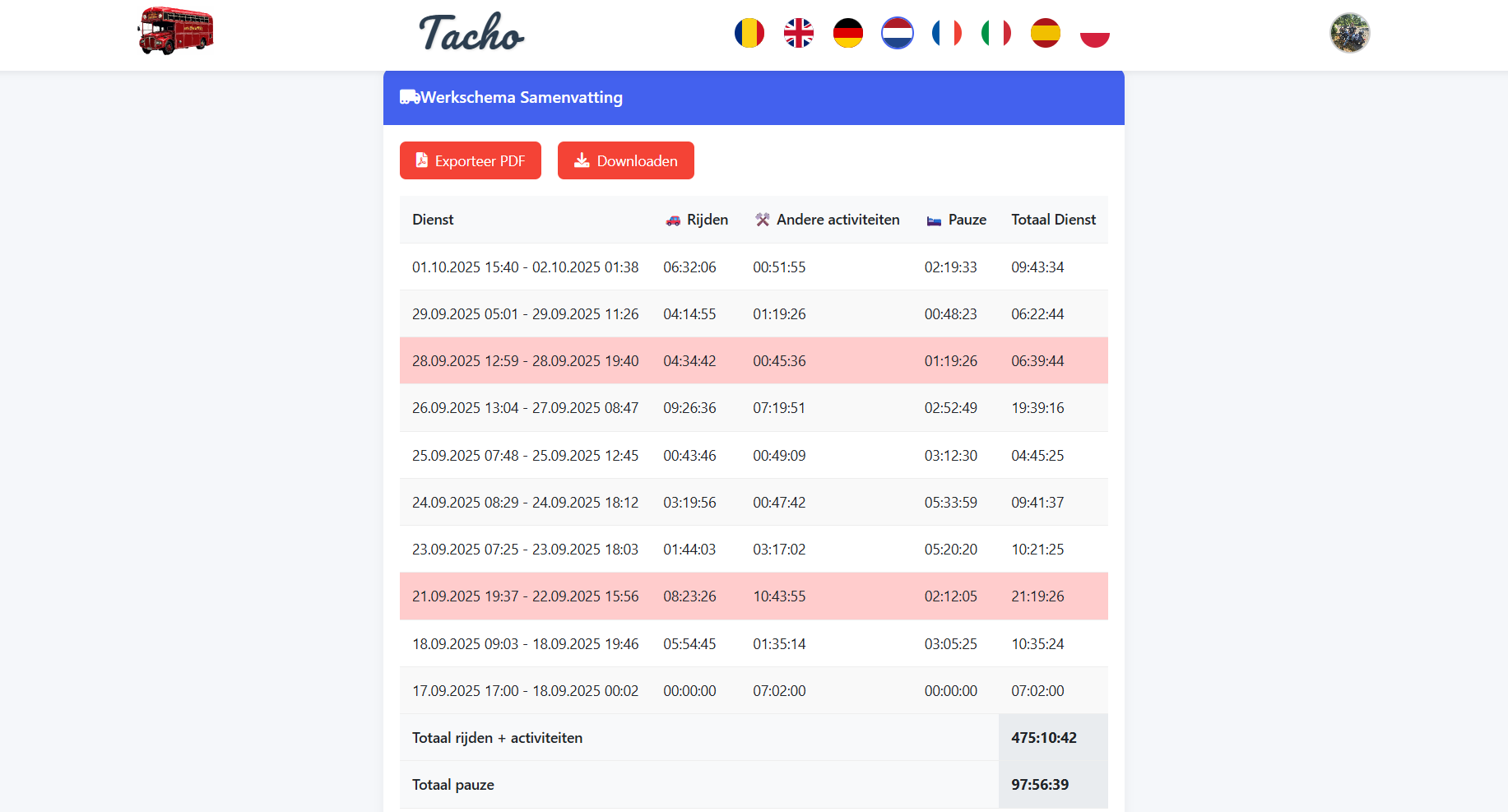Choose the German flag language

click(847, 33)
